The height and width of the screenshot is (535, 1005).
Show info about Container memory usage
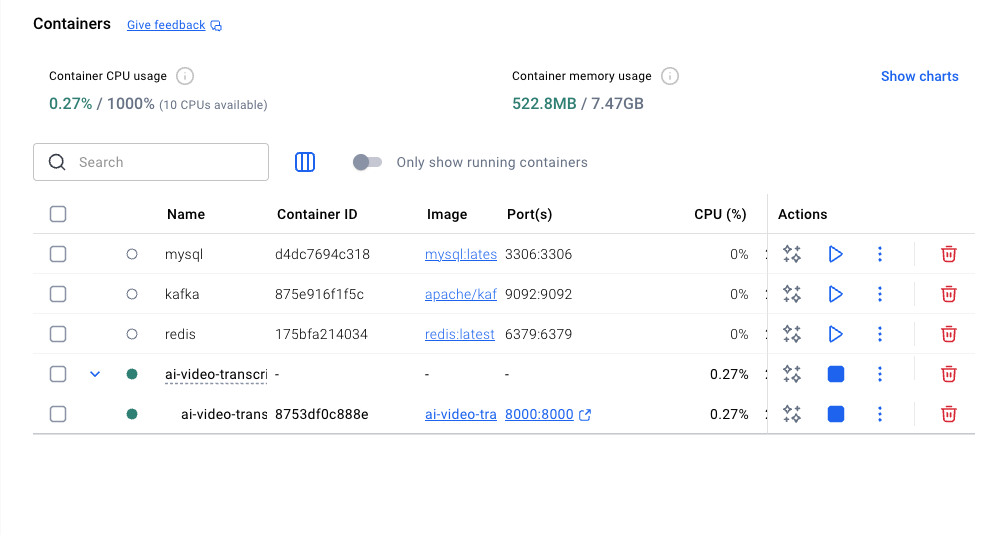point(670,76)
